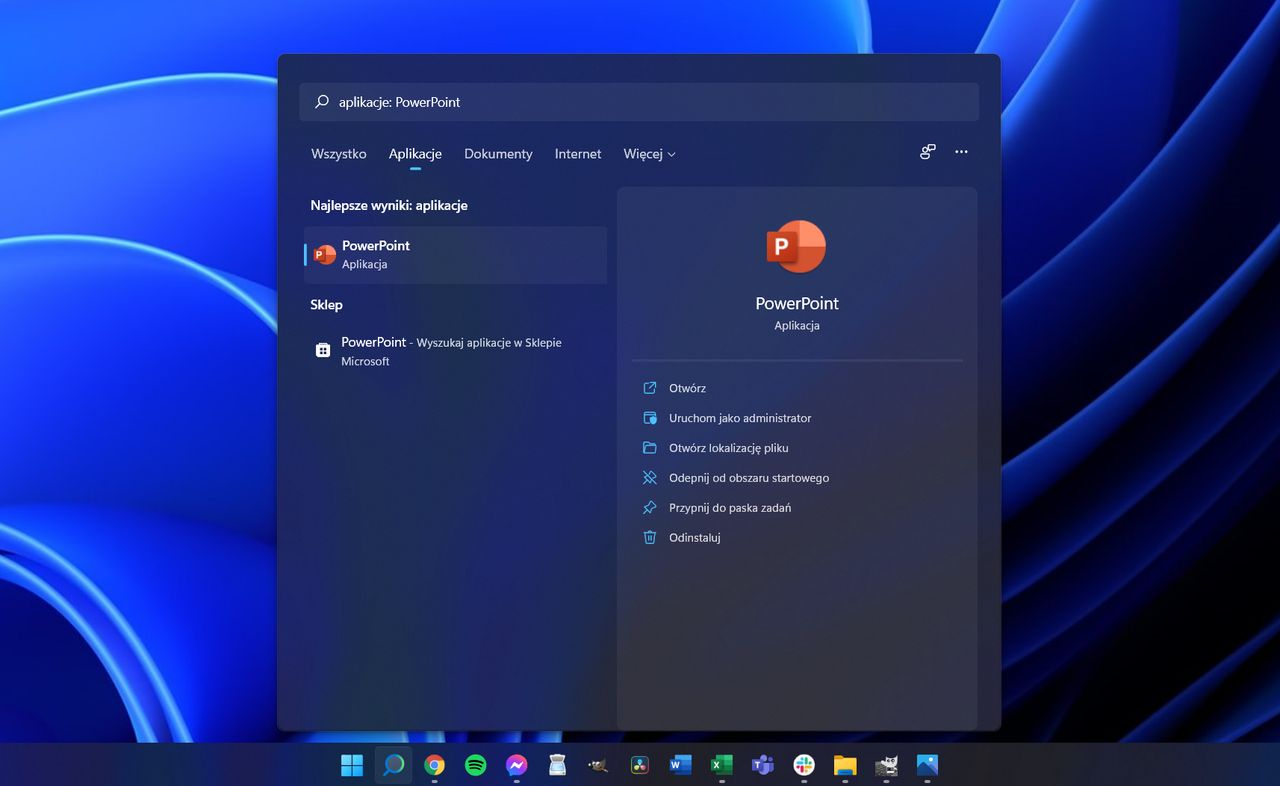Click the open icon beside Otwórz
The height and width of the screenshot is (786, 1280).
click(650, 388)
